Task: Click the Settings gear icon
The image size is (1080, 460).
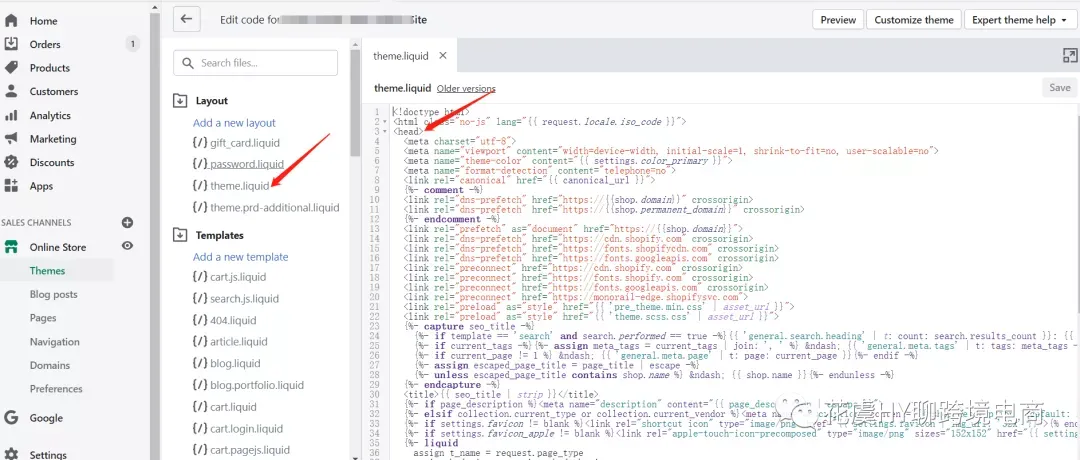Action: point(11,454)
